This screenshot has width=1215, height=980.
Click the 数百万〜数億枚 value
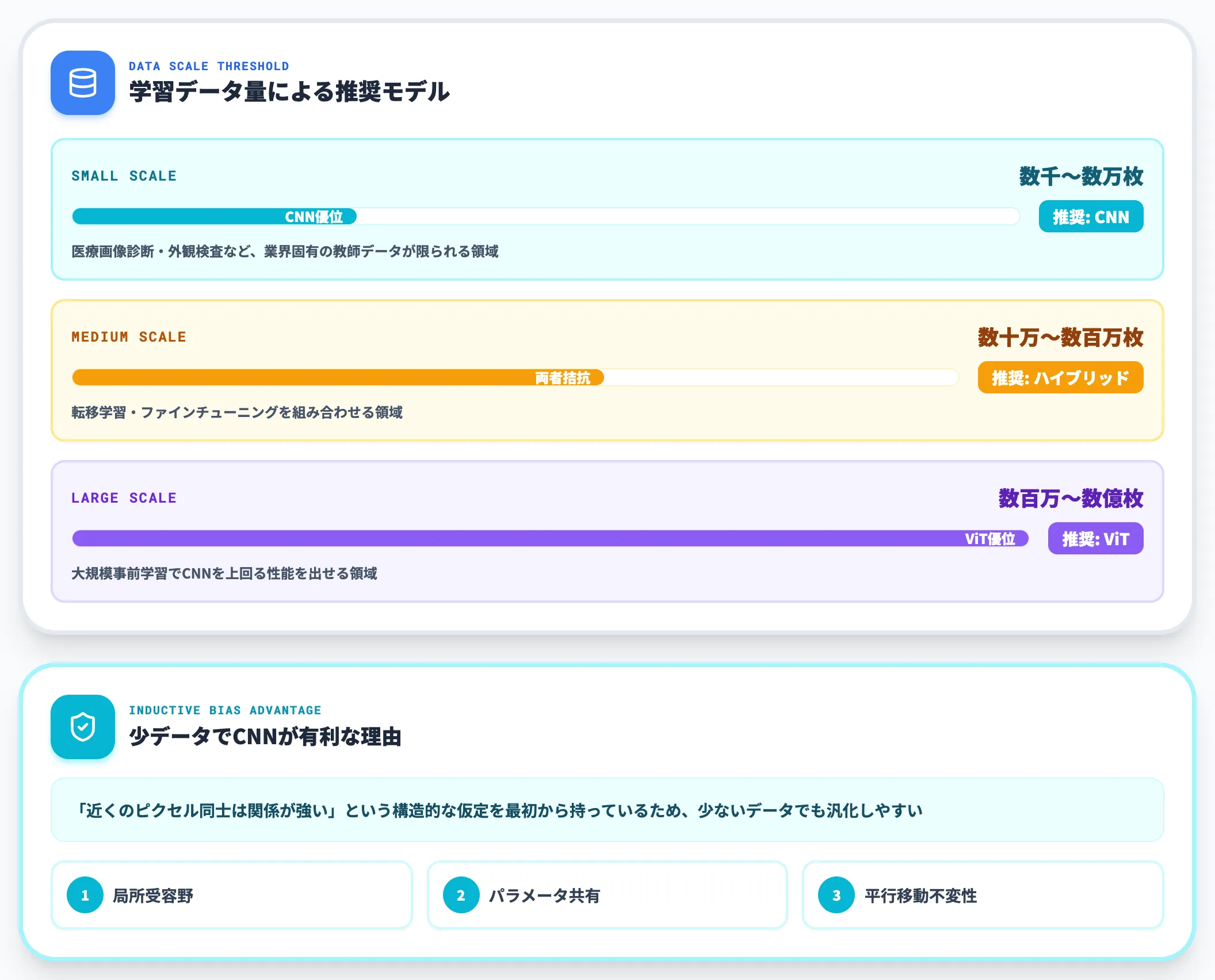pos(1071,499)
